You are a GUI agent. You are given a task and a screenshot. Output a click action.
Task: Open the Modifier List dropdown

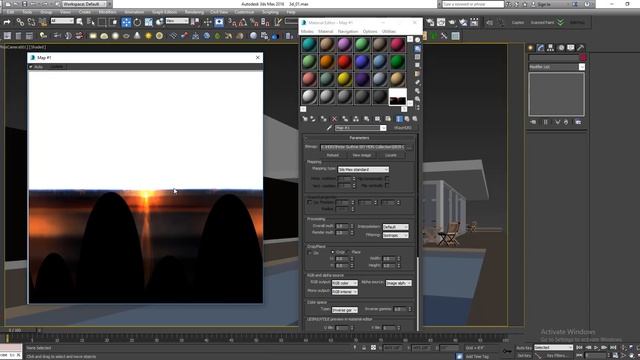[557, 67]
